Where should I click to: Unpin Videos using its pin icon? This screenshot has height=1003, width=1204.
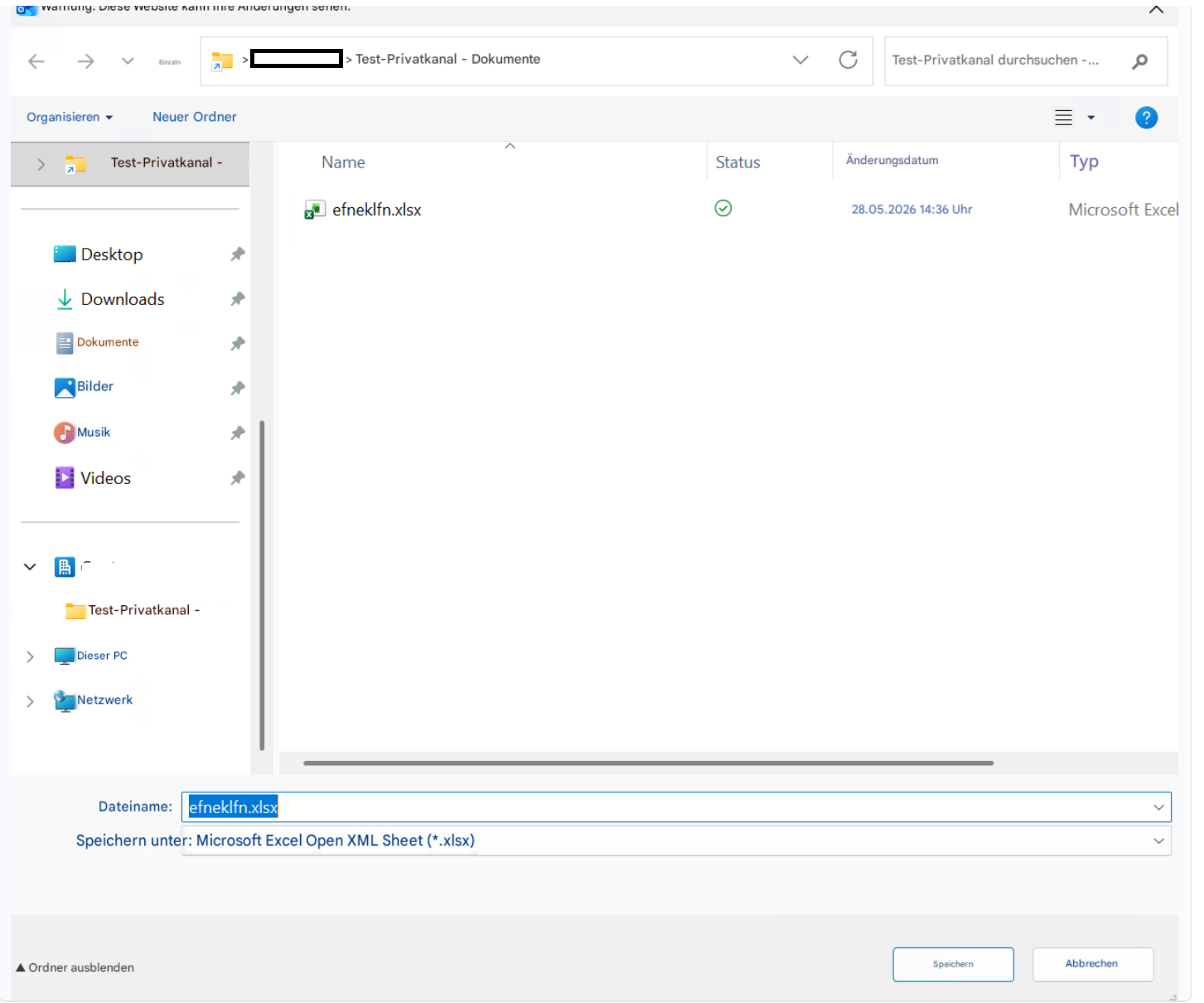click(x=238, y=477)
